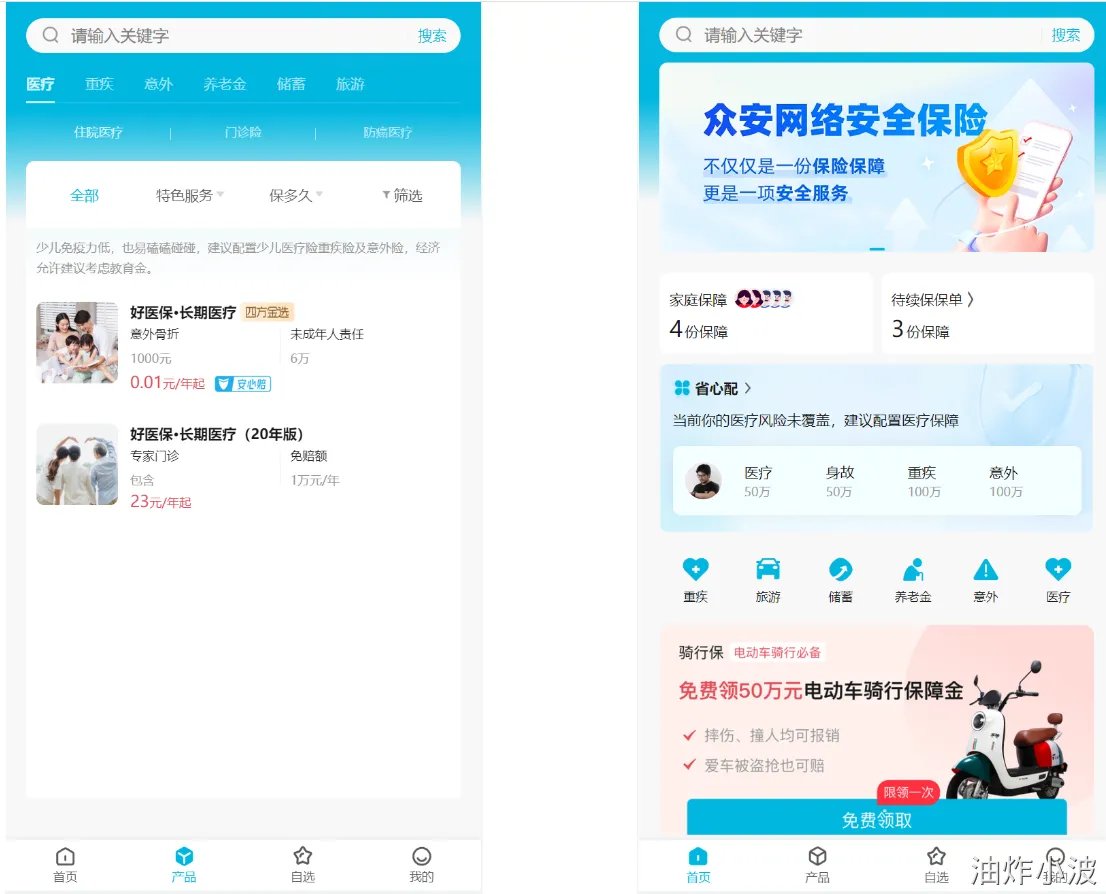Tap search magnifier icon on product screen
1106x894 pixels.
click(50, 35)
